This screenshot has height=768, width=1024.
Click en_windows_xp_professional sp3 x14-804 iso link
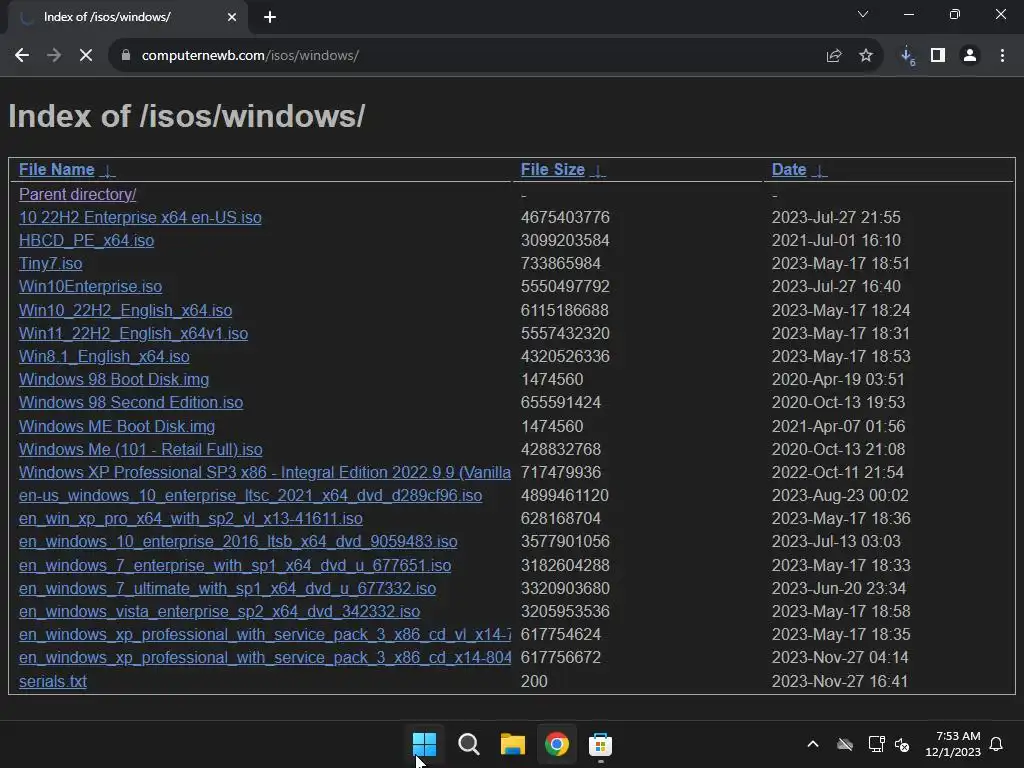264,658
